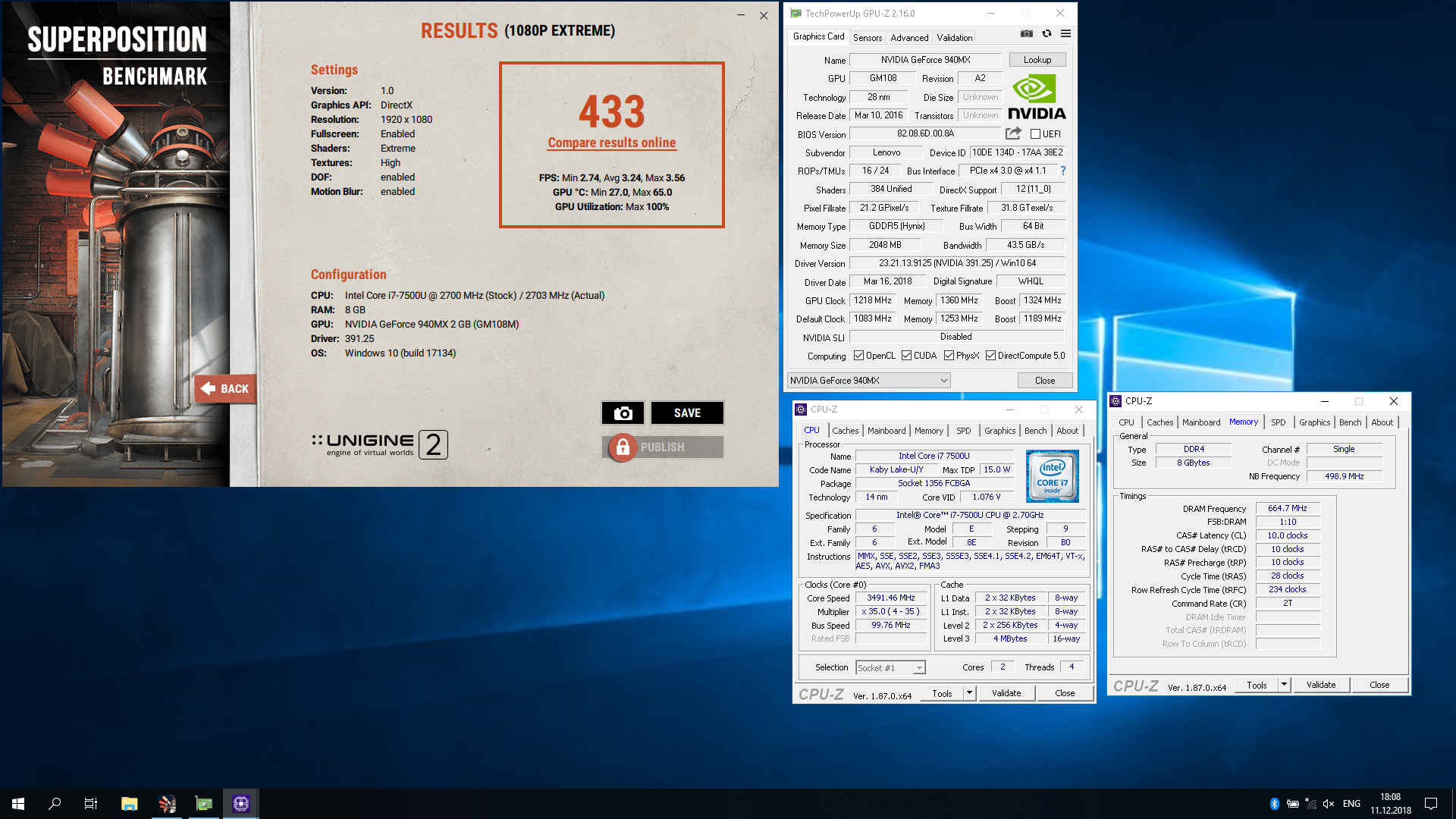Click the BACK button in Superposition
Screen dimensions: 1456x819
tap(225, 388)
